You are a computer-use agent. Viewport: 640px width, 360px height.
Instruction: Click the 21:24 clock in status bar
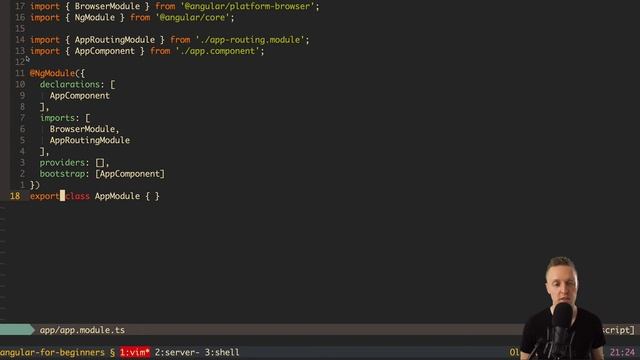[622, 352]
